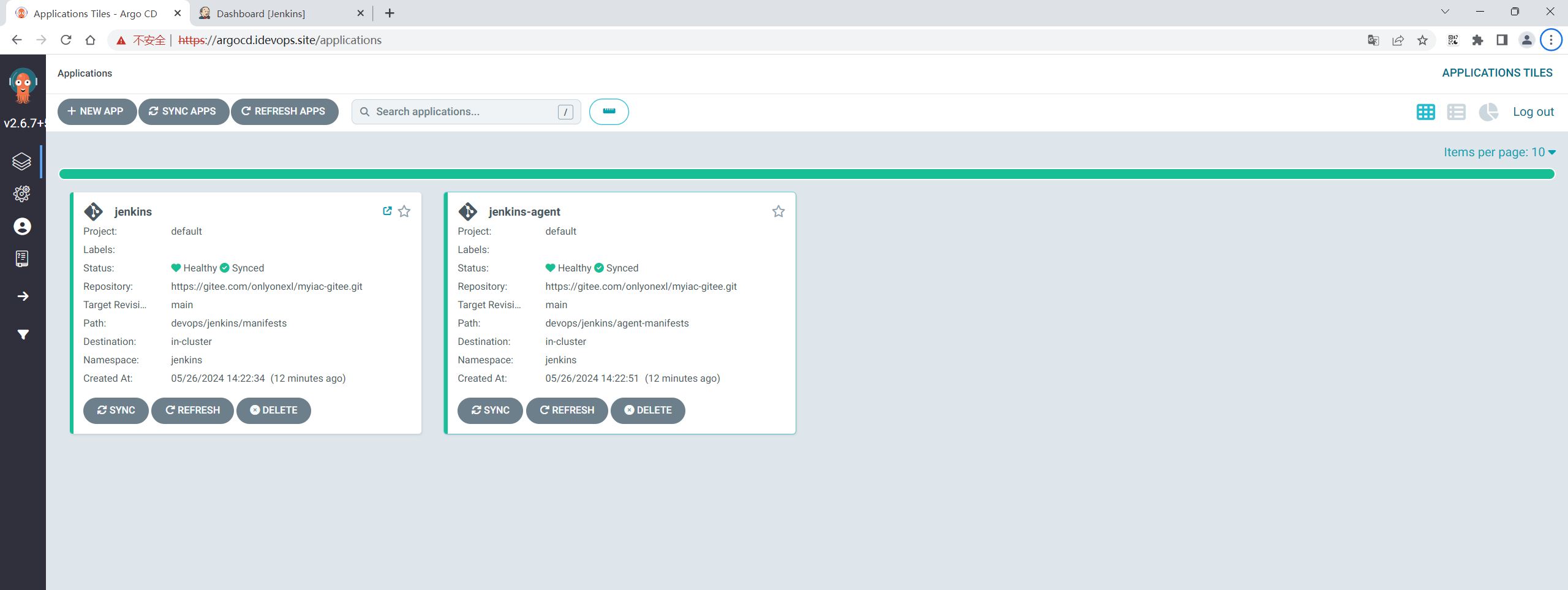Click the Argo CD octopus logo
This screenshot has height=590, width=1568.
23,85
